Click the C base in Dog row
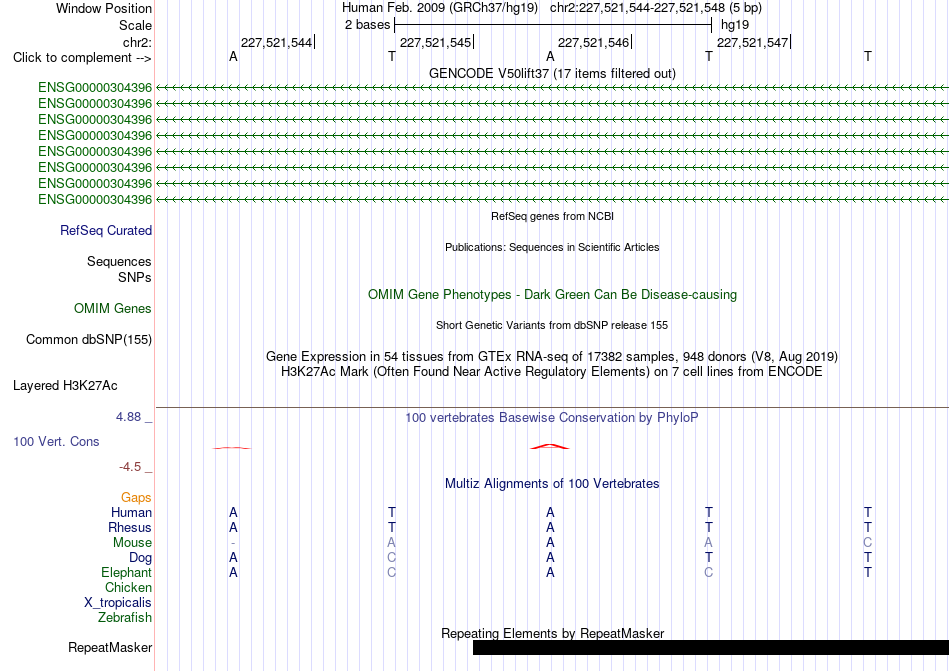Image resolution: width=950 pixels, height=671 pixels. coord(391,558)
